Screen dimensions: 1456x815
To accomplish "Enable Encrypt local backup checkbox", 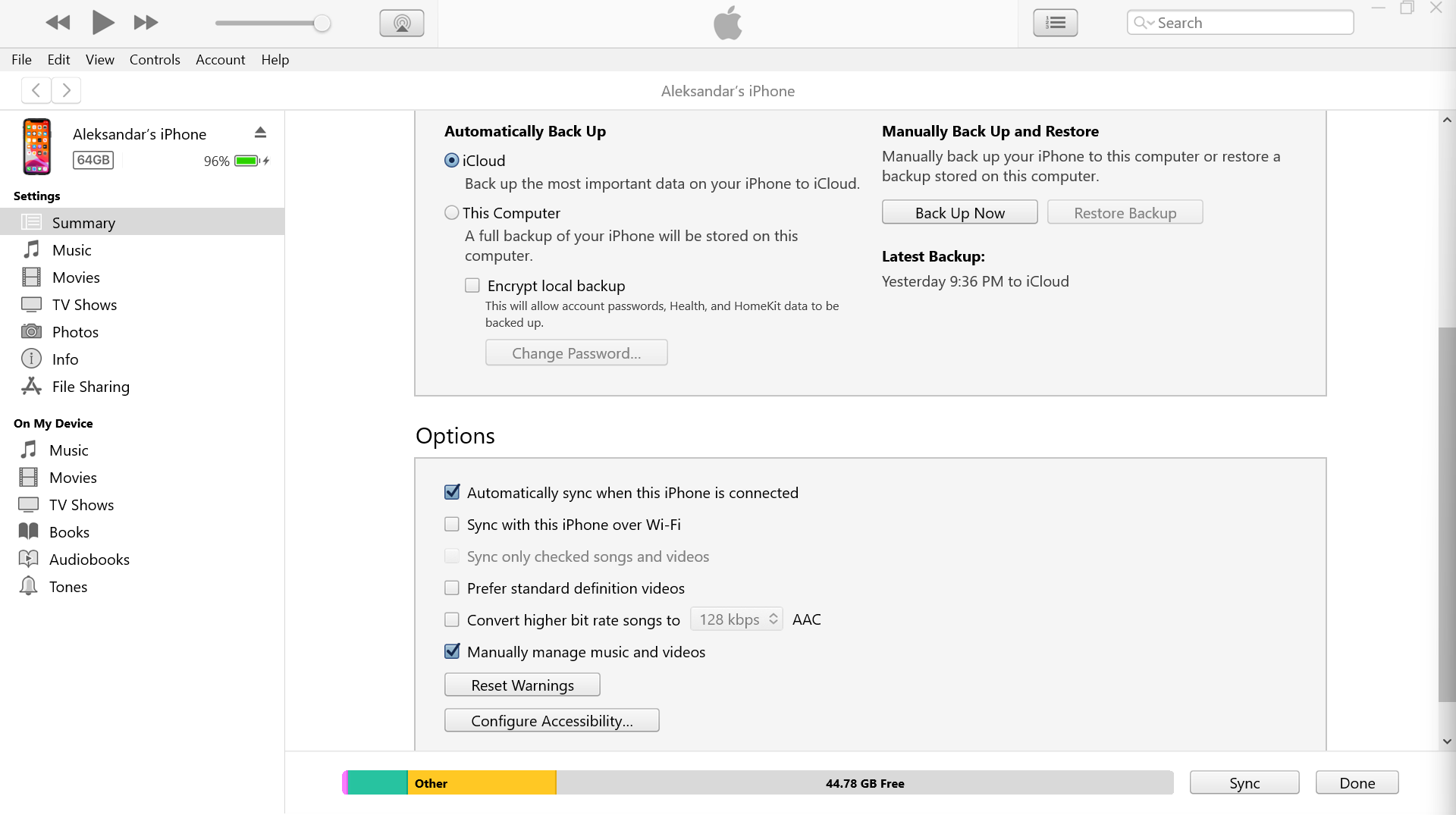I will pyautogui.click(x=472, y=286).
